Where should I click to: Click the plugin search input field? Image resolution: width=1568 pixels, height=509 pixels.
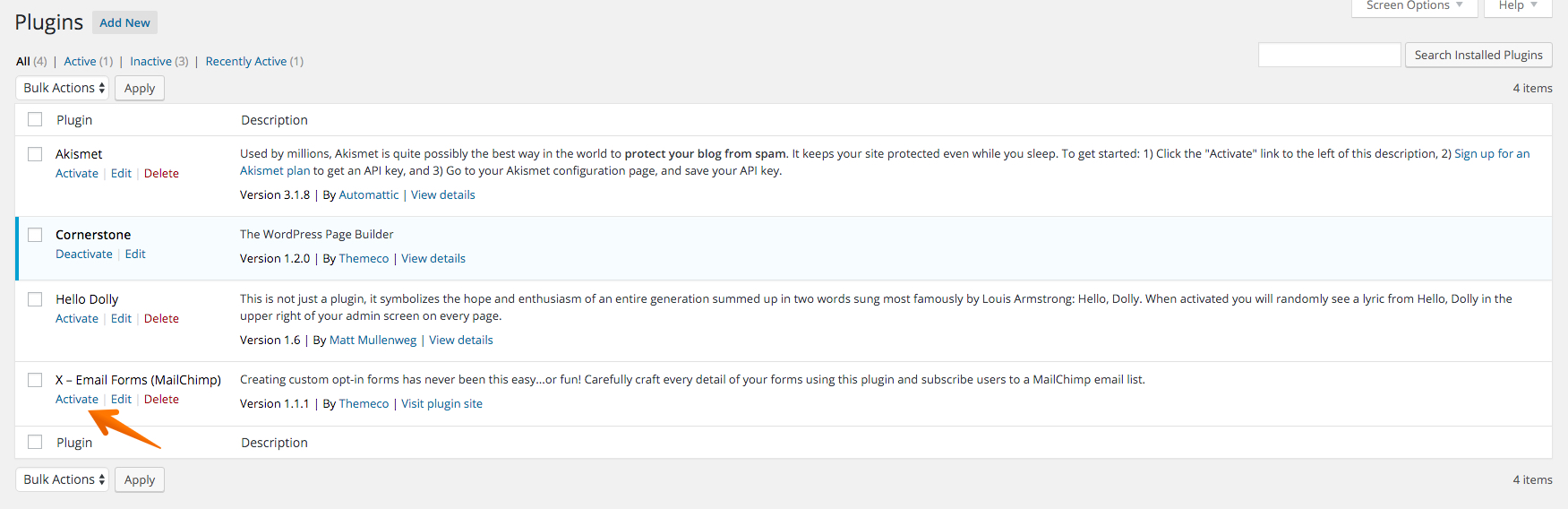[x=1329, y=55]
